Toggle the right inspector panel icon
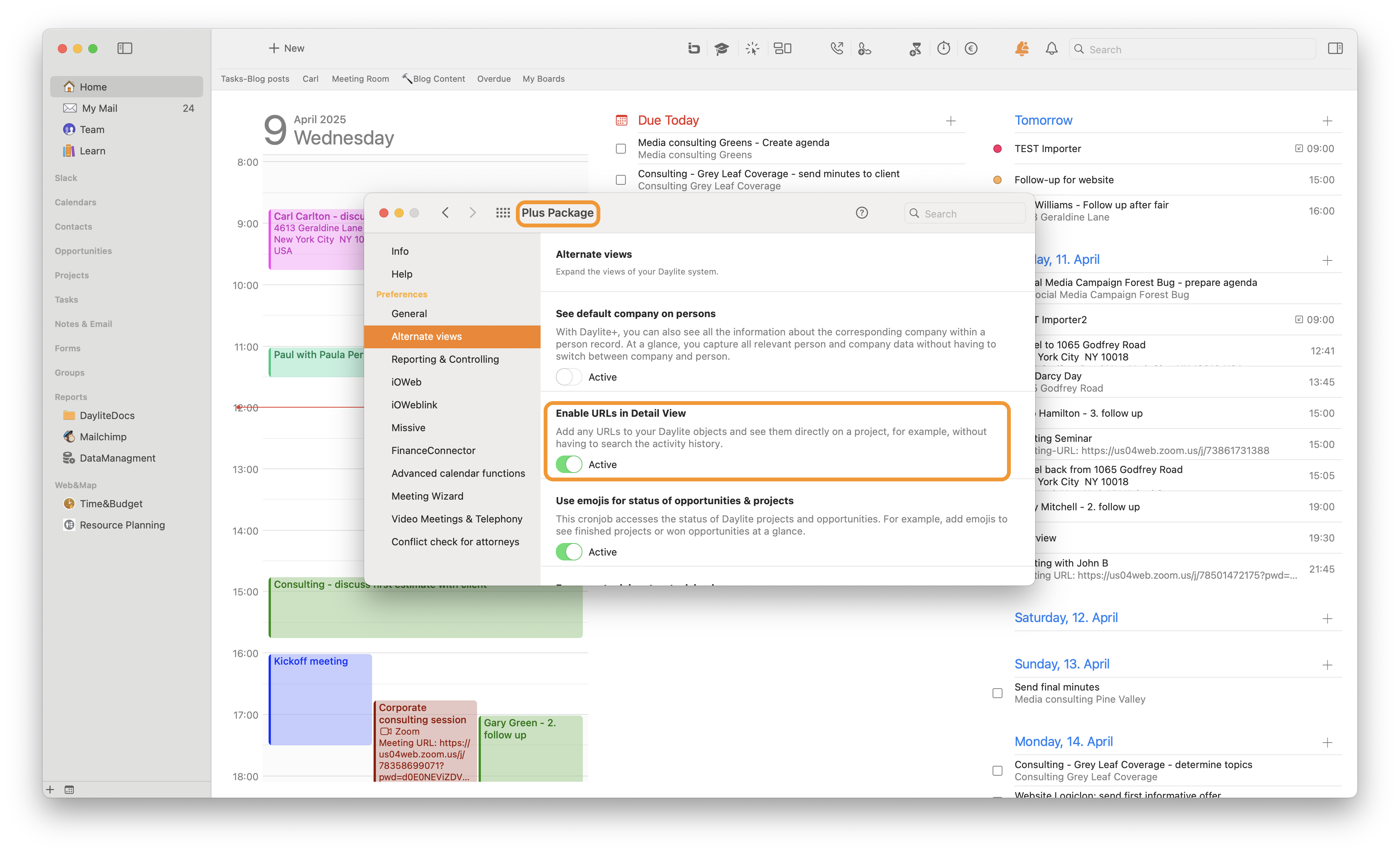The height and width of the screenshot is (854, 1400). pyautogui.click(x=1335, y=48)
